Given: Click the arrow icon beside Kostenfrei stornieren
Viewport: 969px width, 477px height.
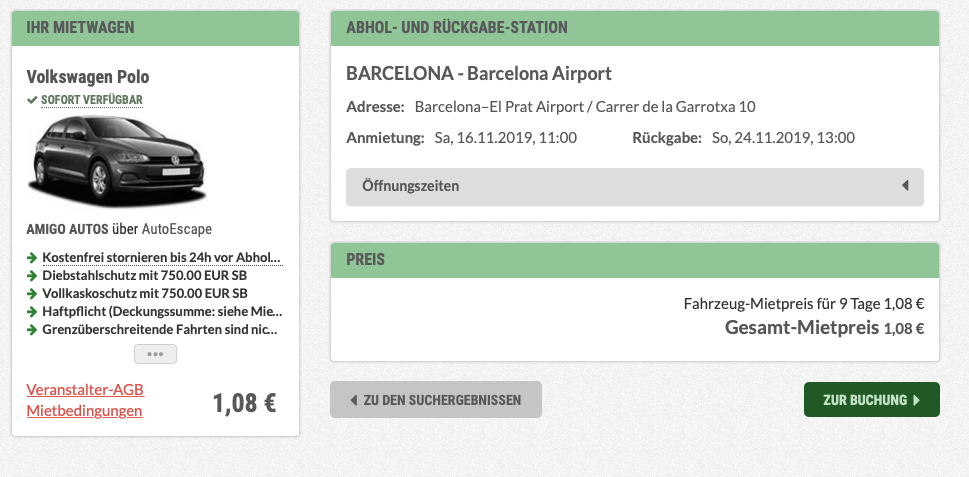Looking at the screenshot, I should 32,257.
